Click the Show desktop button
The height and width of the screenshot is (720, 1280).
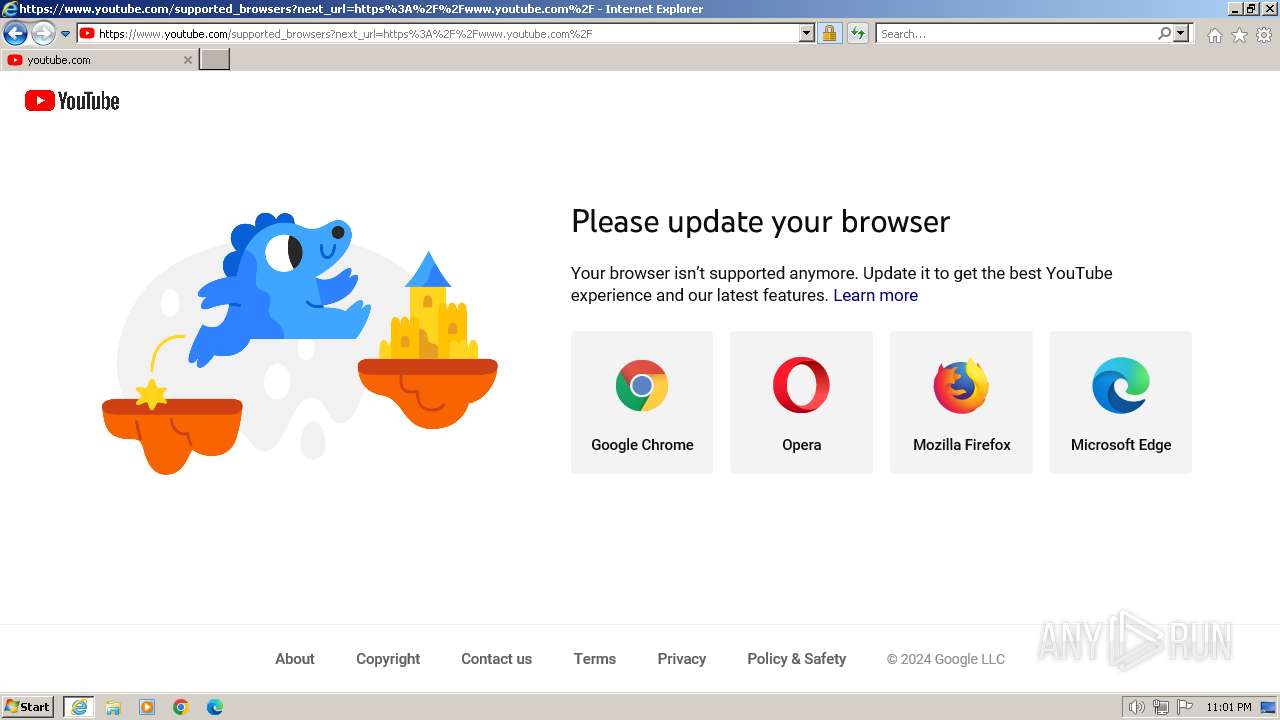pos(1269,707)
